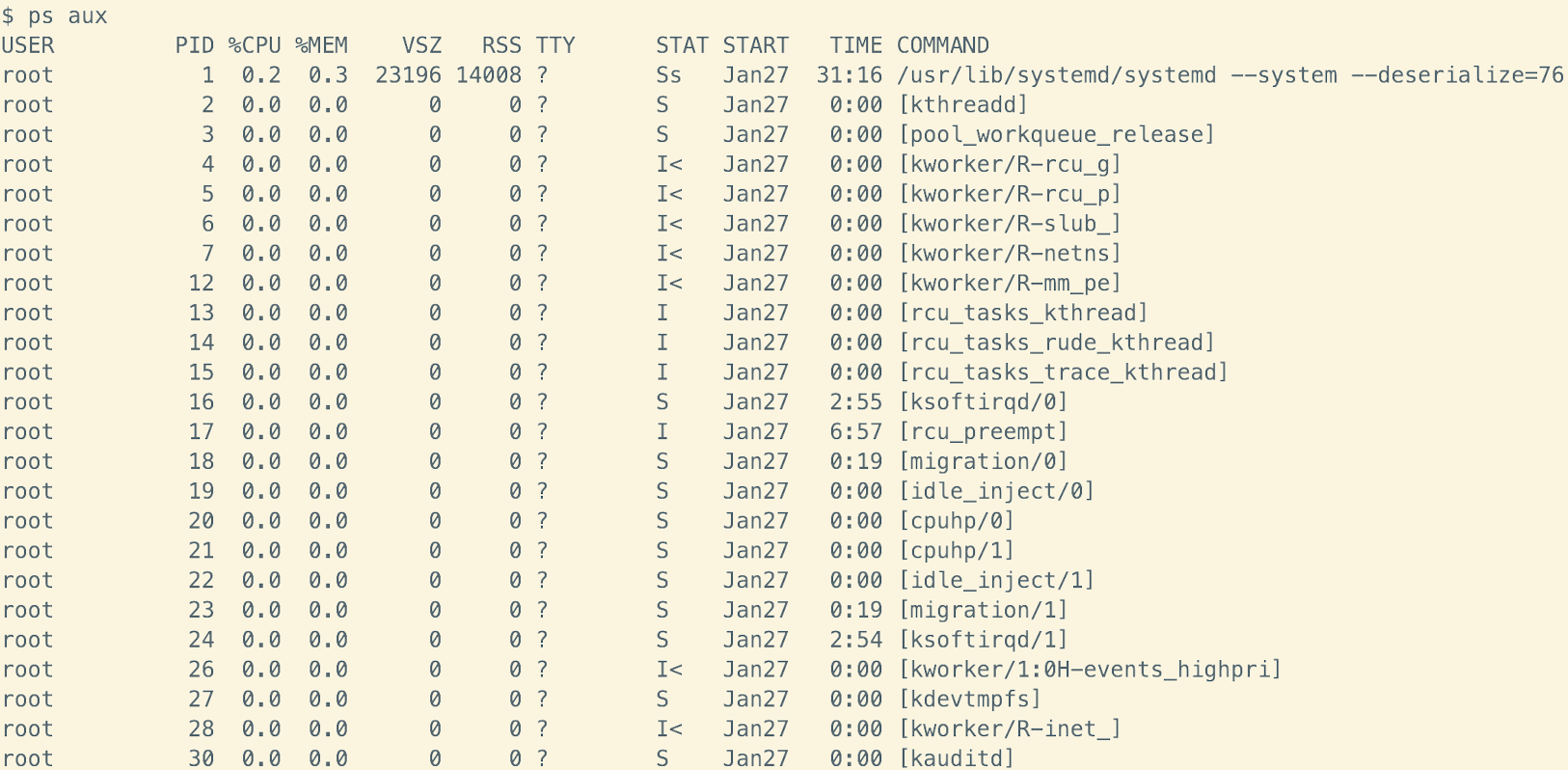This screenshot has height=770, width=1568.
Task: Select the USER column header
Action: pos(28,45)
